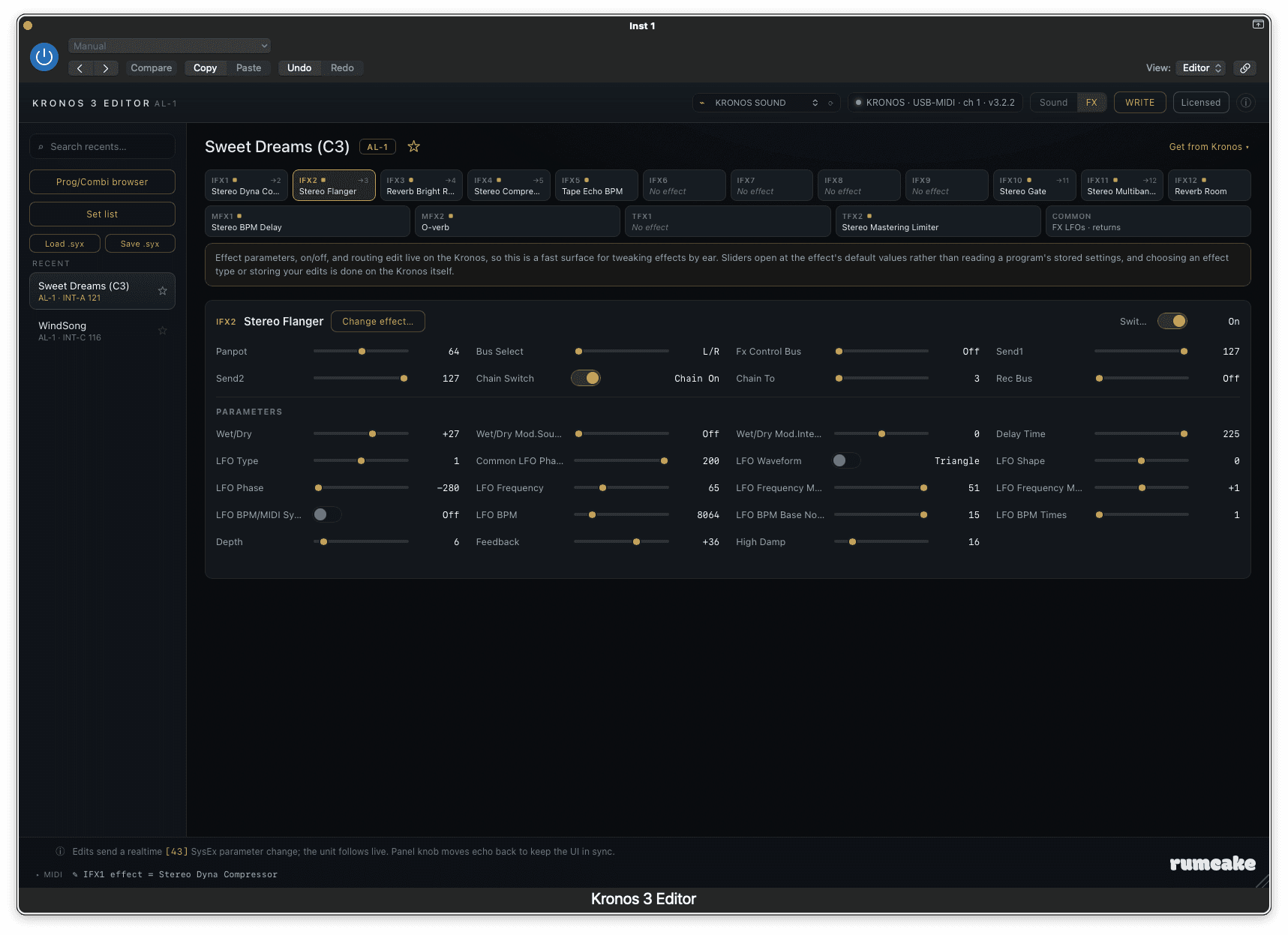Select empty IFX6 slot
The image size is (1288, 935).
coord(684,185)
